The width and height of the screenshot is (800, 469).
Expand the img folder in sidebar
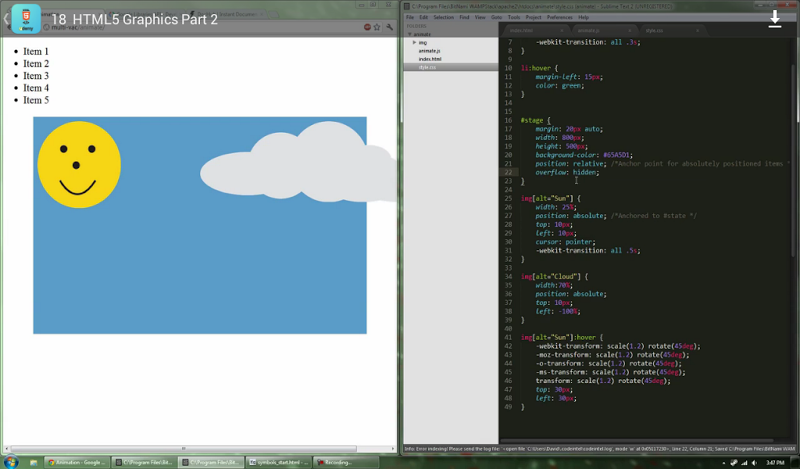[x=415, y=43]
